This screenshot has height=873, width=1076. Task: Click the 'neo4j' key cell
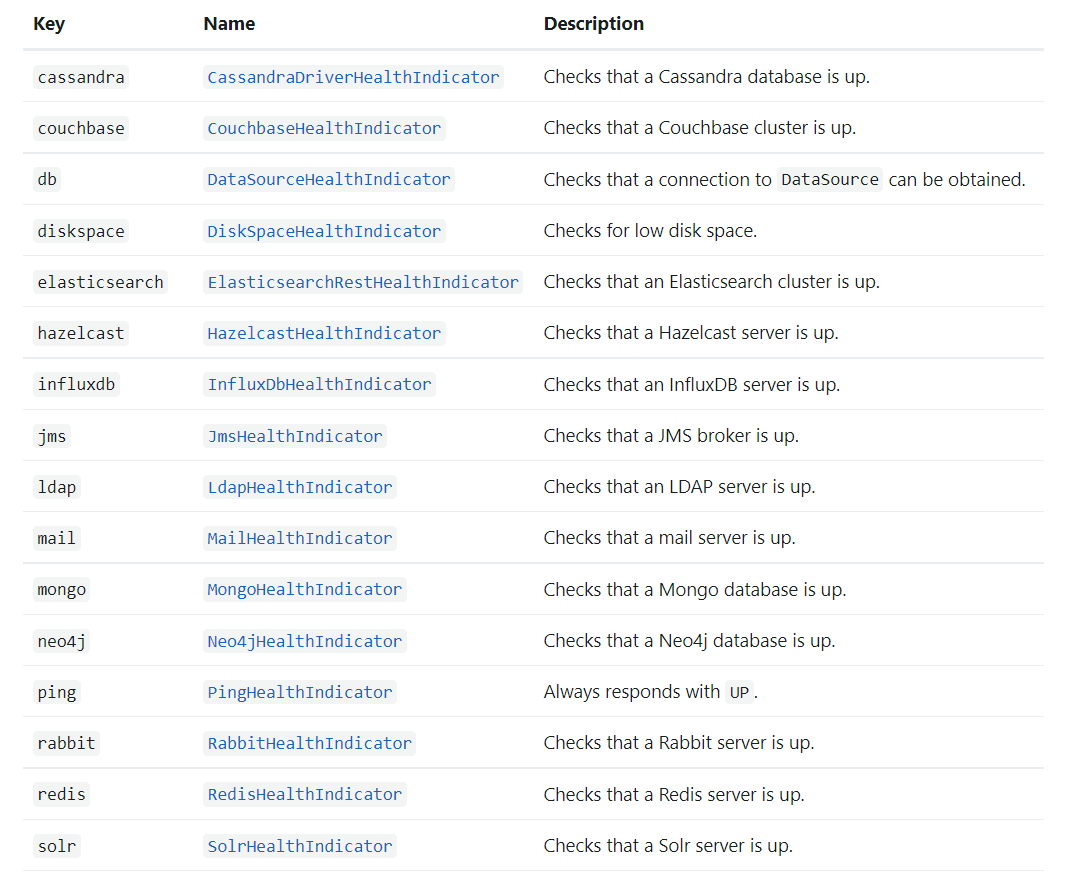tap(61, 642)
